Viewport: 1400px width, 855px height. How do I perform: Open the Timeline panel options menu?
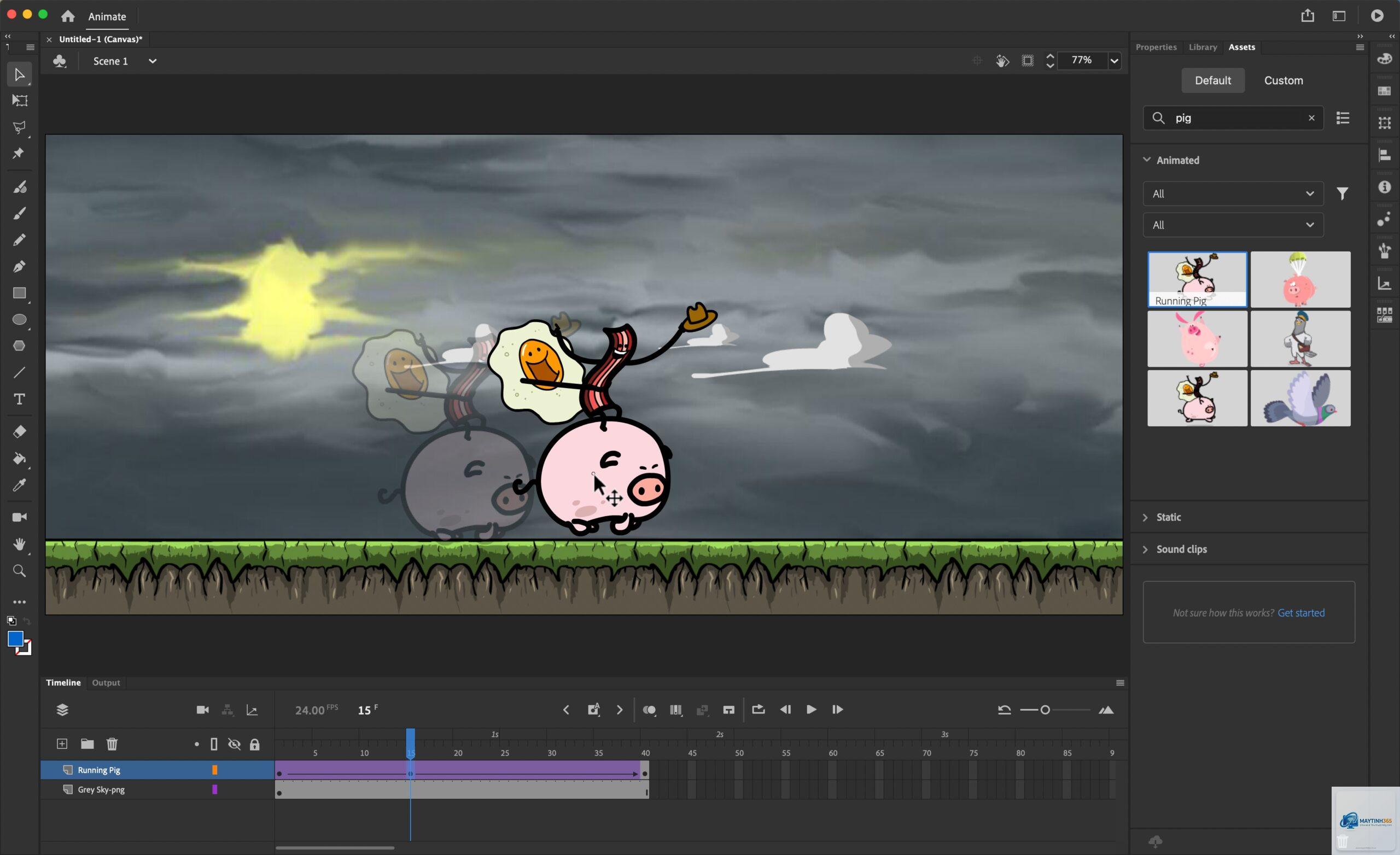[x=1120, y=682]
